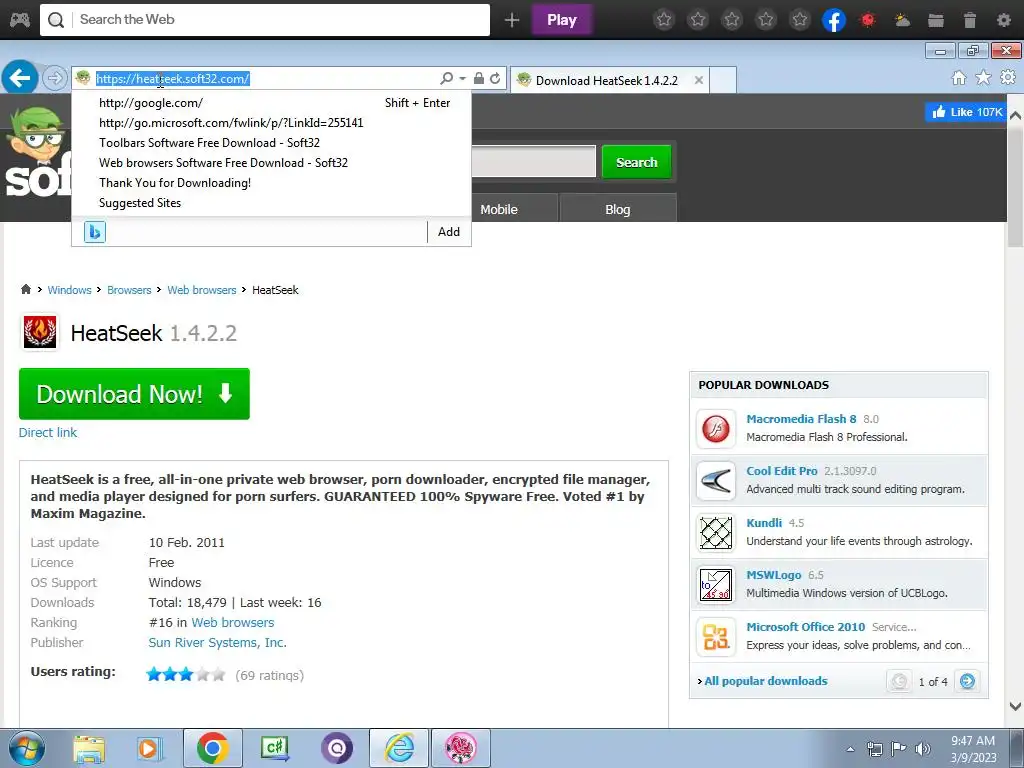Click the address bar URL text

coord(172,78)
